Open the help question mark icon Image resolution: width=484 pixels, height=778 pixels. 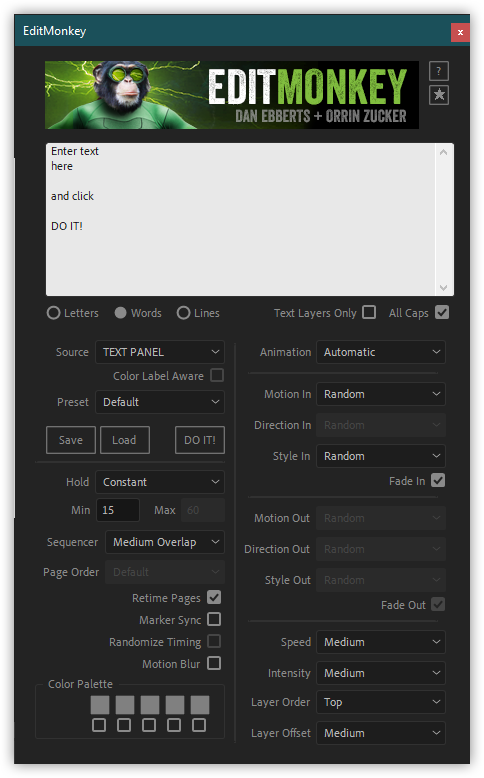(439, 71)
